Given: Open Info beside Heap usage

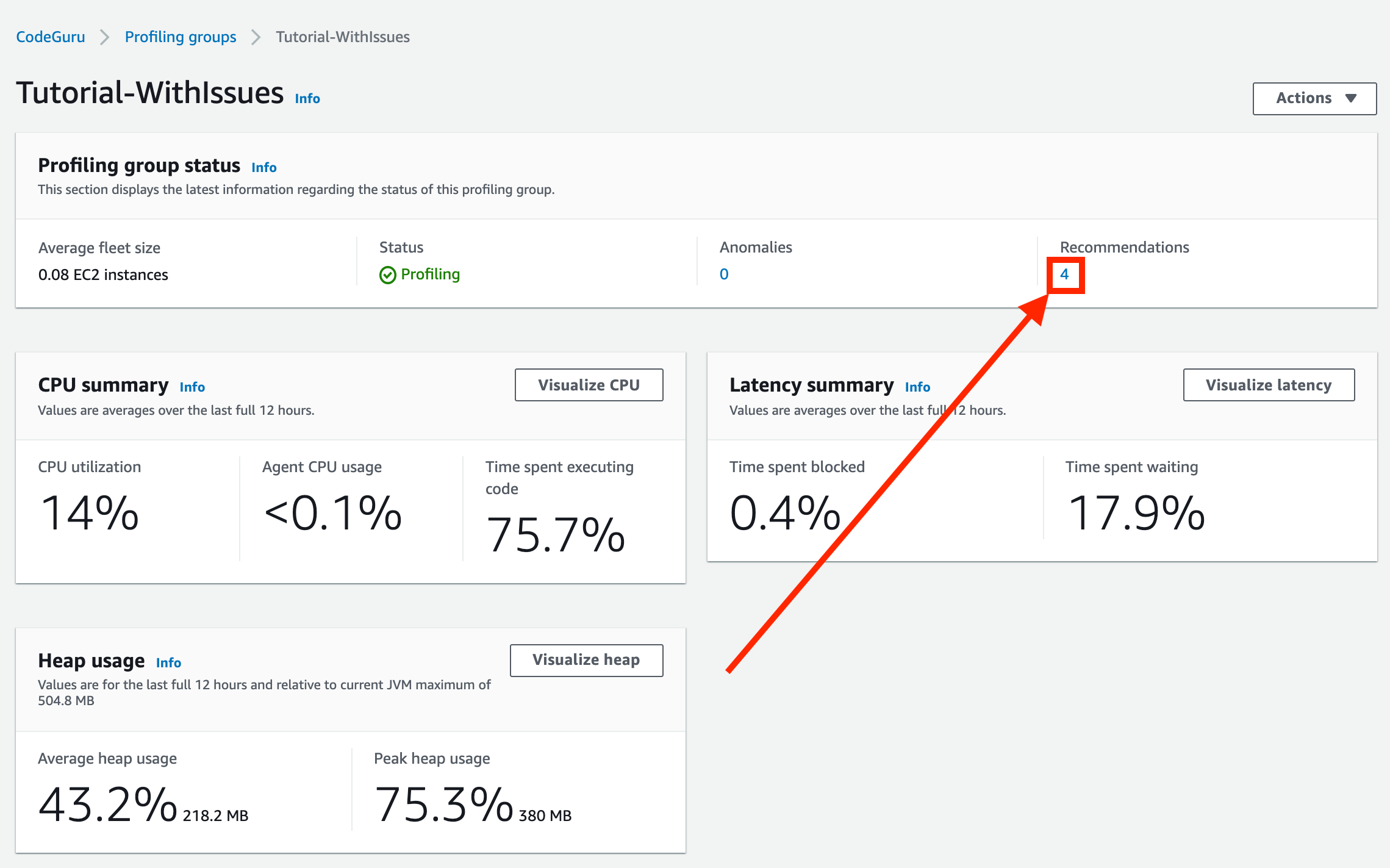Looking at the screenshot, I should tap(168, 663).
